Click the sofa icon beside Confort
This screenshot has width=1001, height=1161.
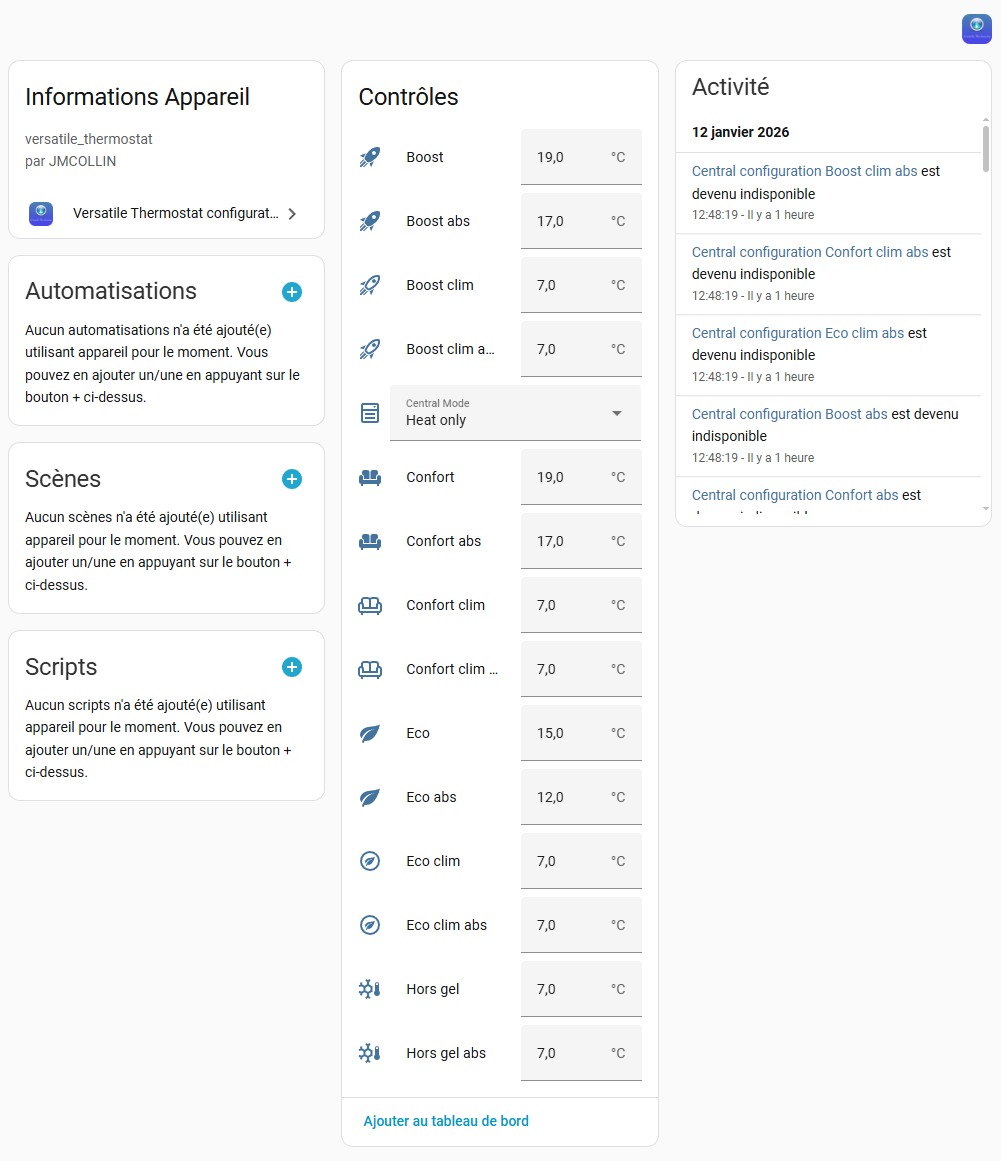click(369, 478)
